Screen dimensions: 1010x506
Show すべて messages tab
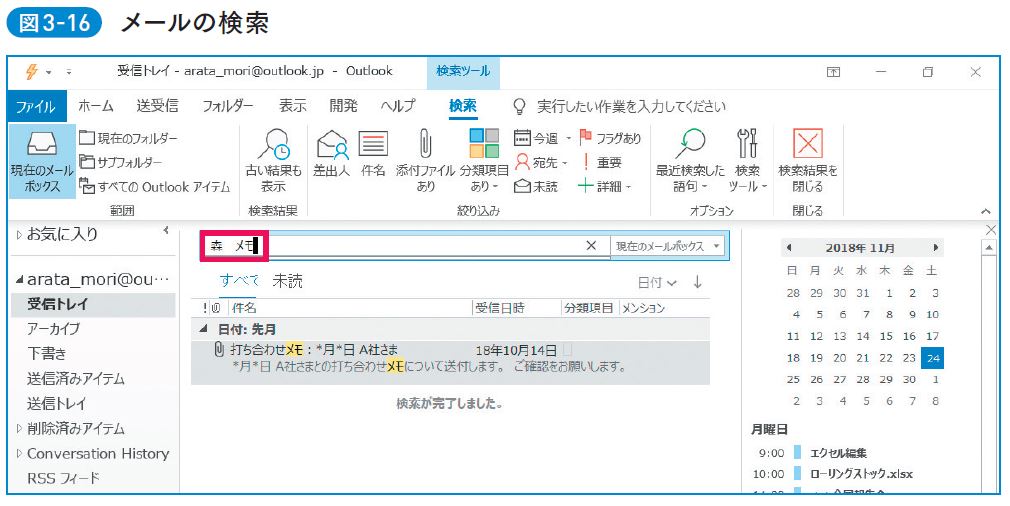tap(239, 281)
